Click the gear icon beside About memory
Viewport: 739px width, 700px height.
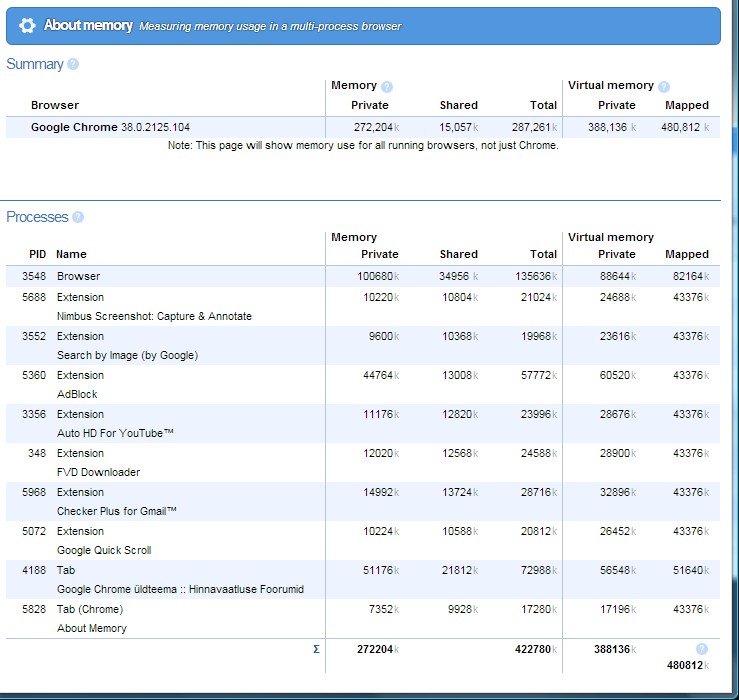pos(27,25)
